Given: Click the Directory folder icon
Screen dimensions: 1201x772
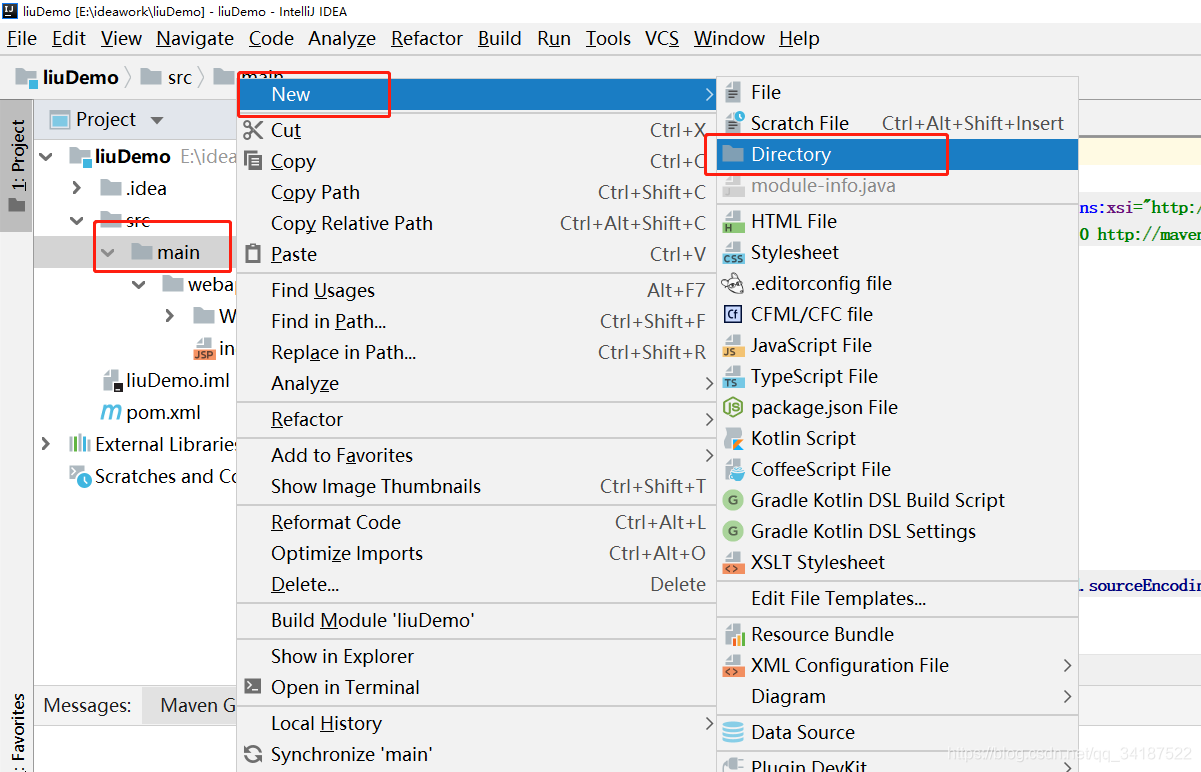Looking at the screenshot, I should pyautogui.click(x=733, y=154).
